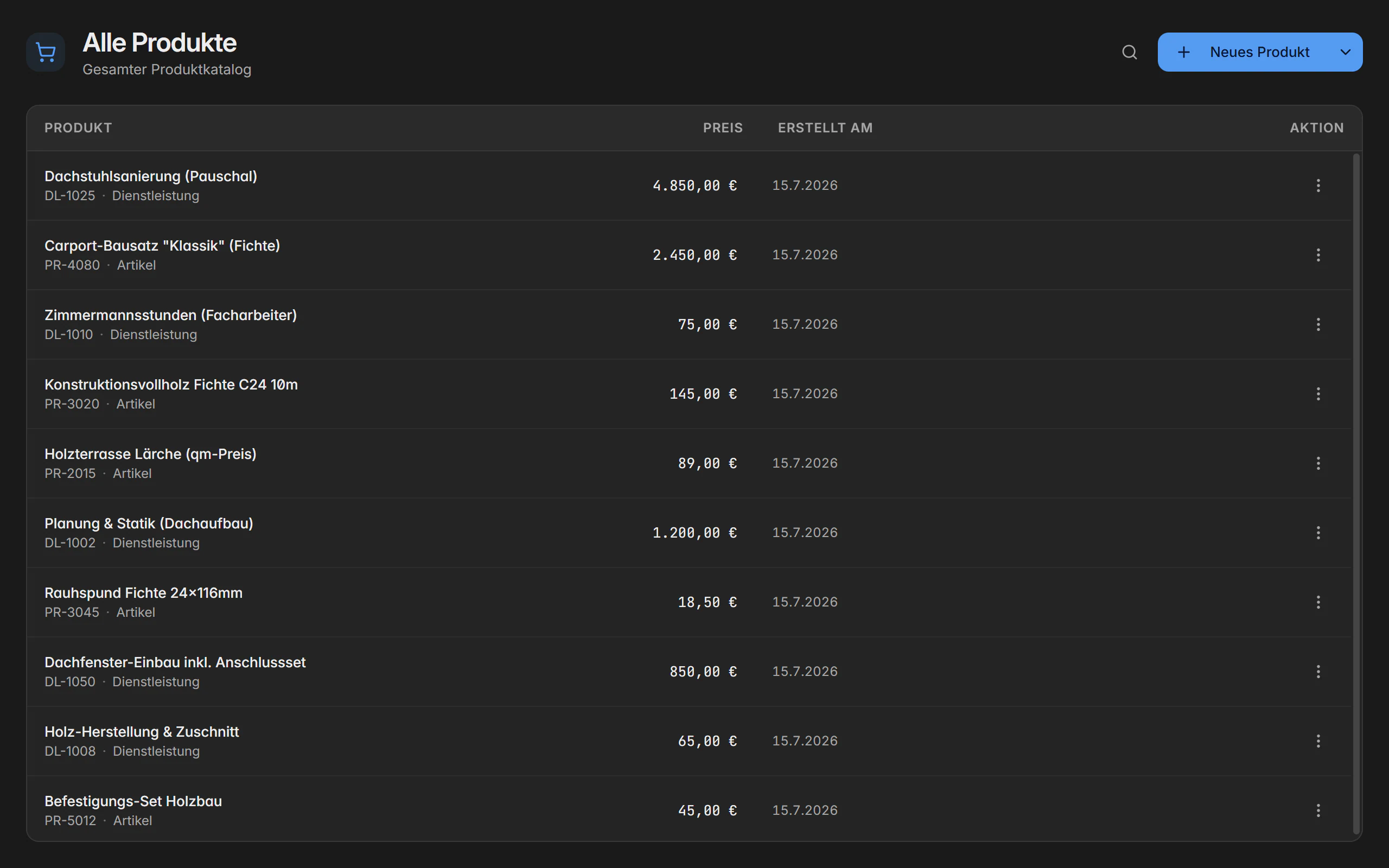This screenshot has width=1389, height=868.
Task: Open actions menu for Dachstuhlsanierung (Pauschal)
Action: click(x=1318, y=186)
